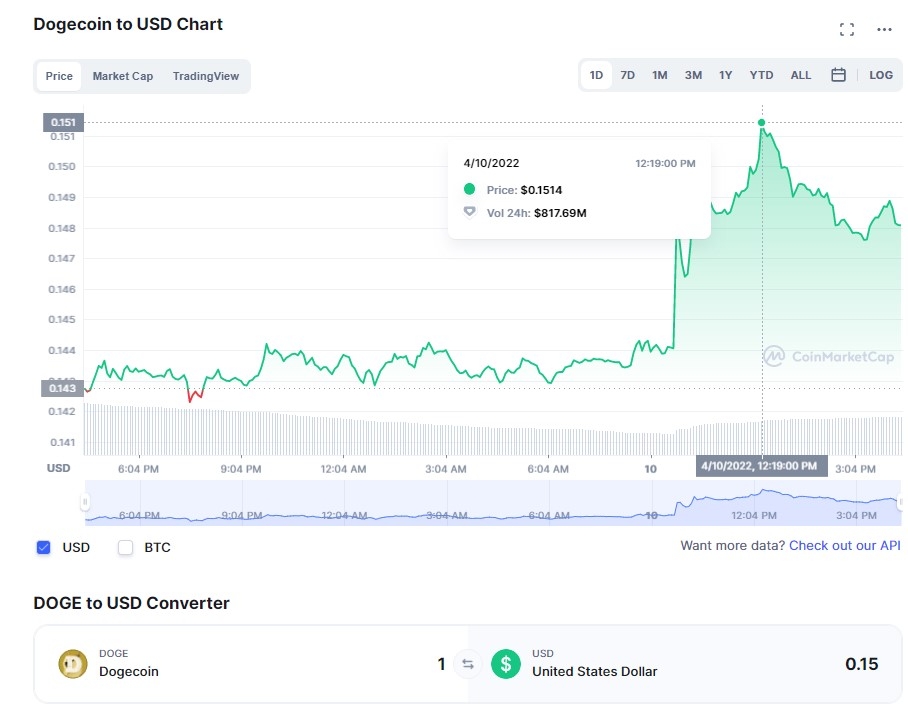The height and width of the screenshot is (716, 908).
Task: Select the 1Y time range
Action: pyautogui.click(x=726, y=75)
